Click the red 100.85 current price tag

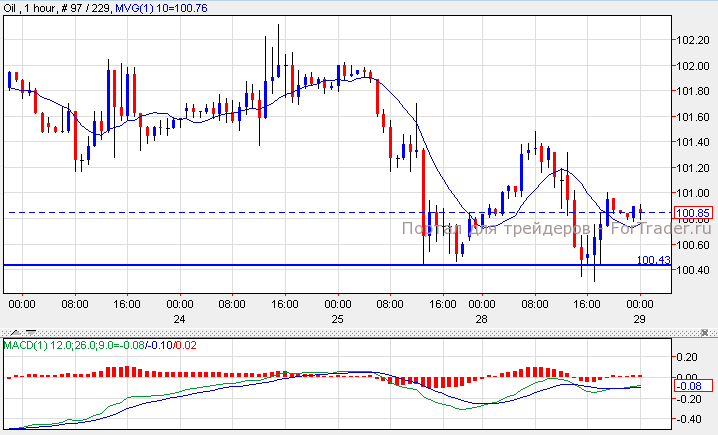[x=693, y=213]
